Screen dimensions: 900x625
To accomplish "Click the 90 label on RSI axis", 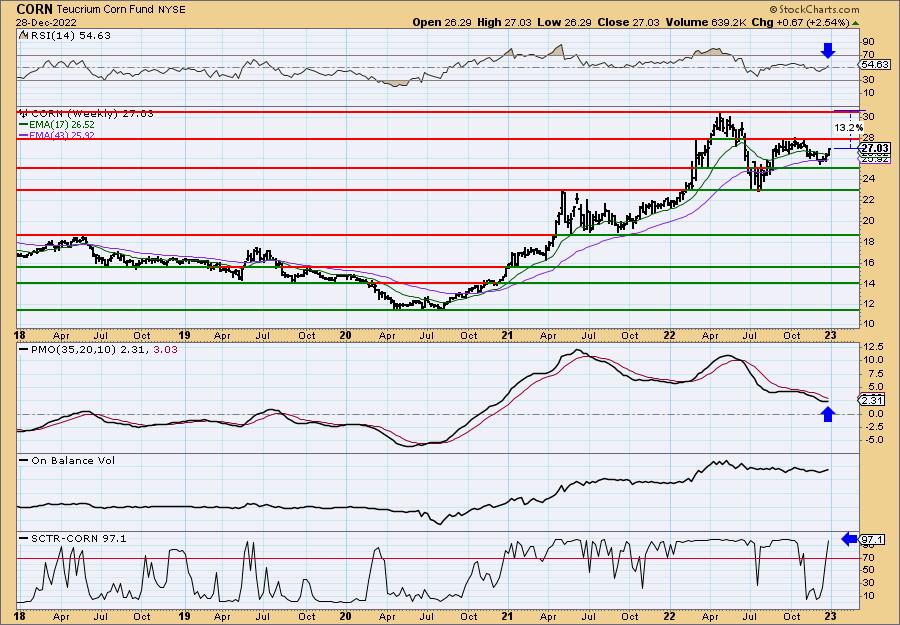I will pyautogui.click(x=868, y=42).
